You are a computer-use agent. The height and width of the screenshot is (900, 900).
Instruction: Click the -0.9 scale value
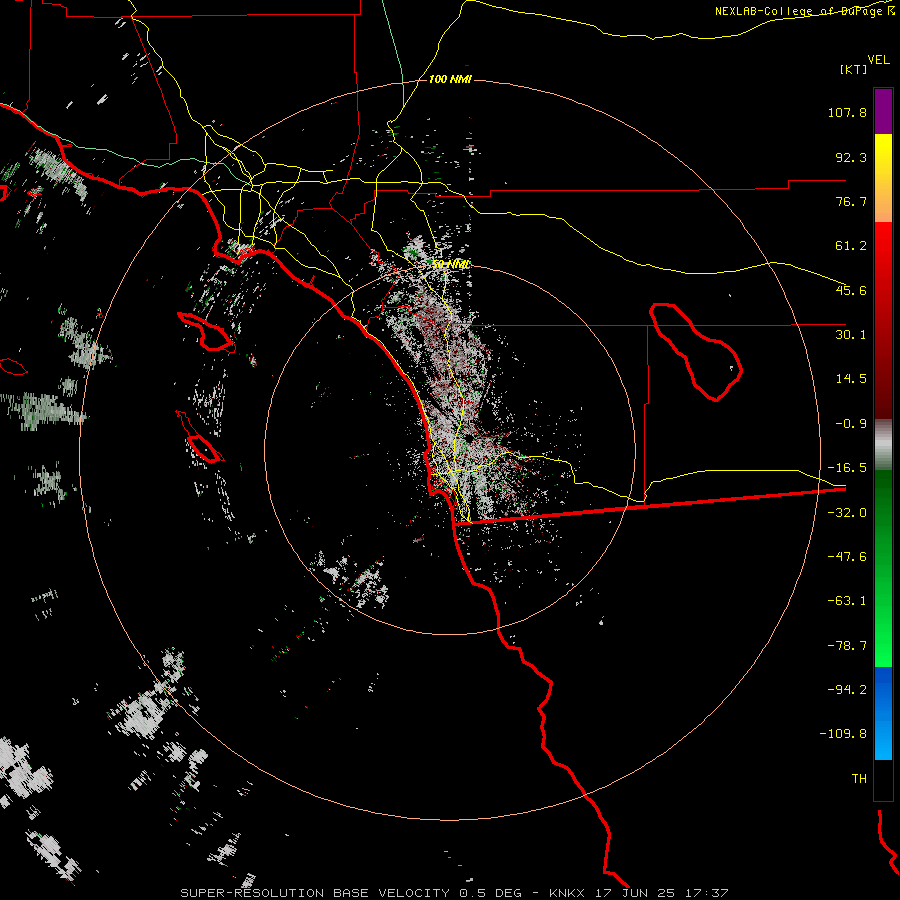[851, 424]
